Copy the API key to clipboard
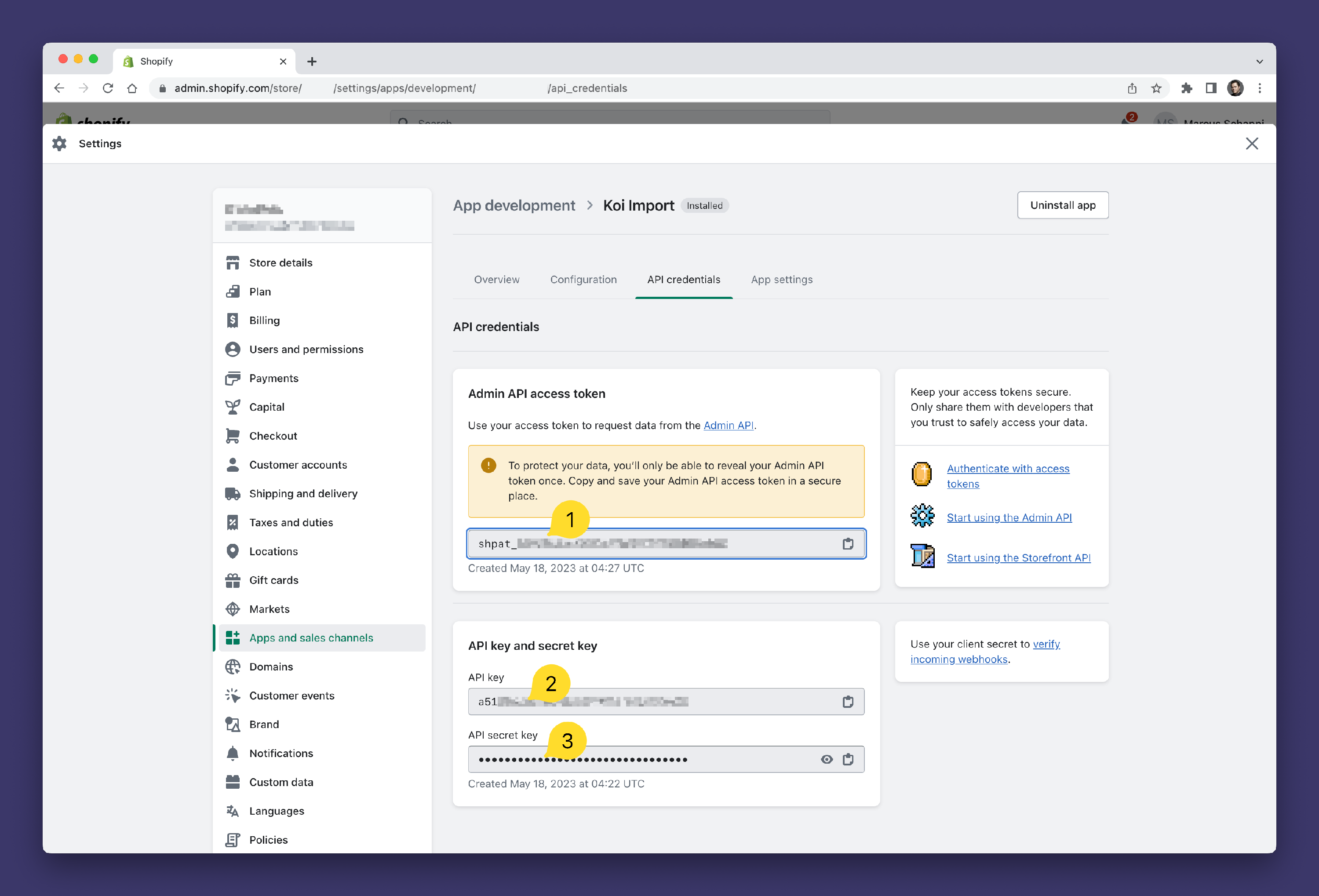The height and width of the screenshot is (896, 1319). [847, 701]
